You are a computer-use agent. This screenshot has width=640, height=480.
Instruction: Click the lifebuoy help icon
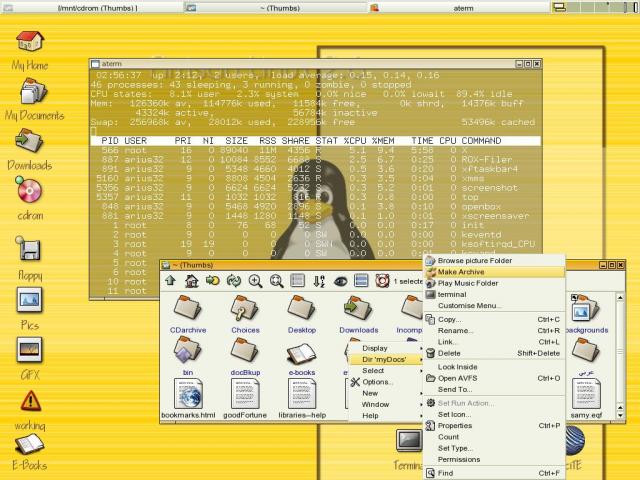coord(383,281)
